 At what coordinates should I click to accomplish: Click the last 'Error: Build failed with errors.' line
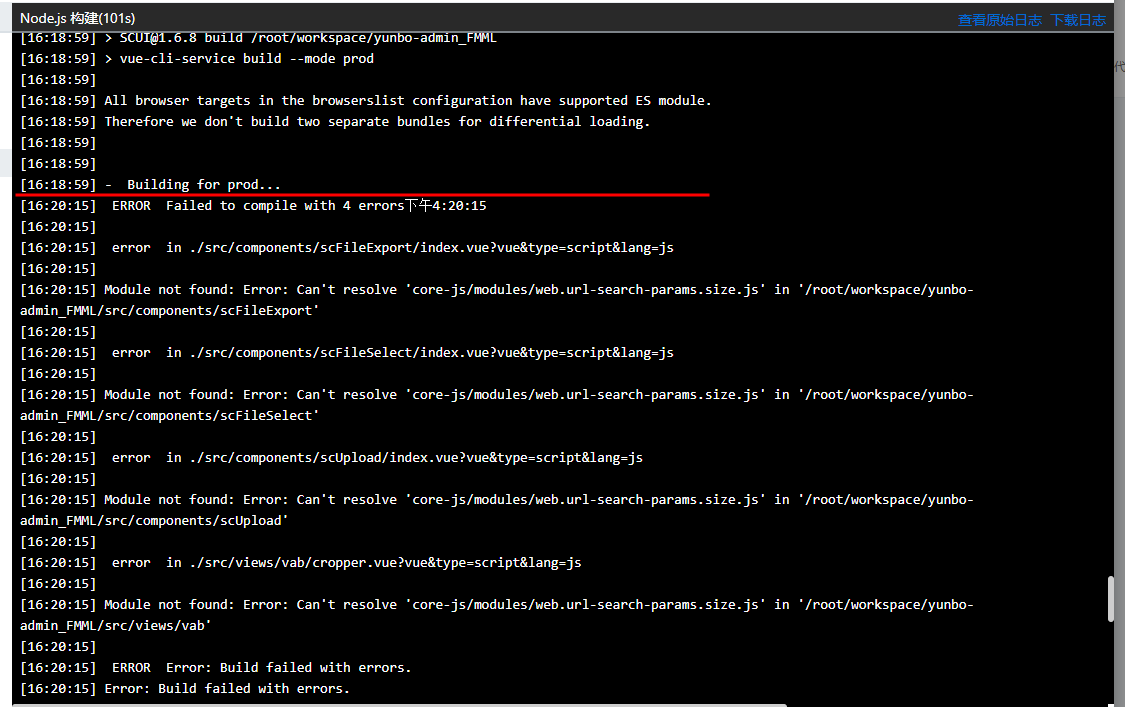tap(185, 688)
